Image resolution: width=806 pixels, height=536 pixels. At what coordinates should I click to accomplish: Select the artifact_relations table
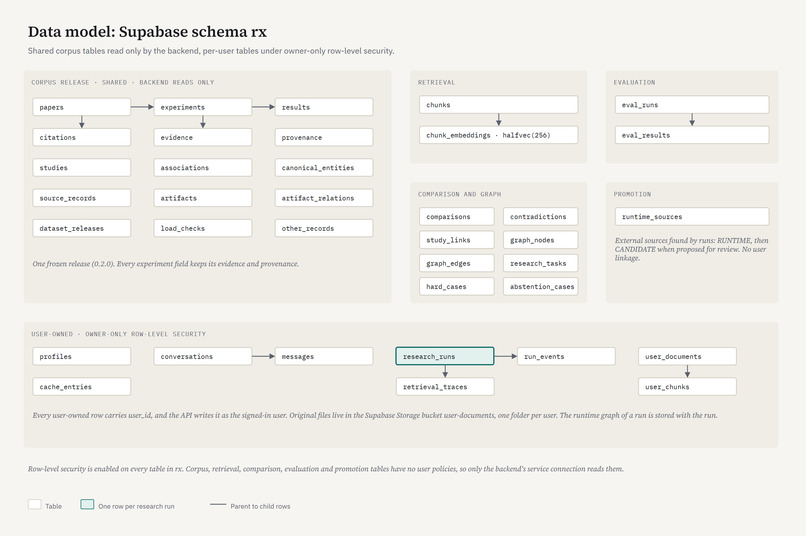[x=324, y=198]
